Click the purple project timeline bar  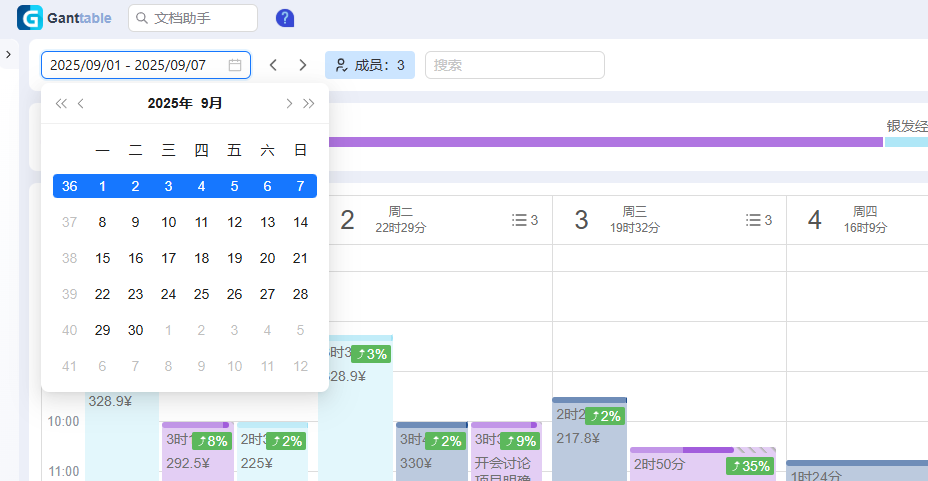point(605,142)
